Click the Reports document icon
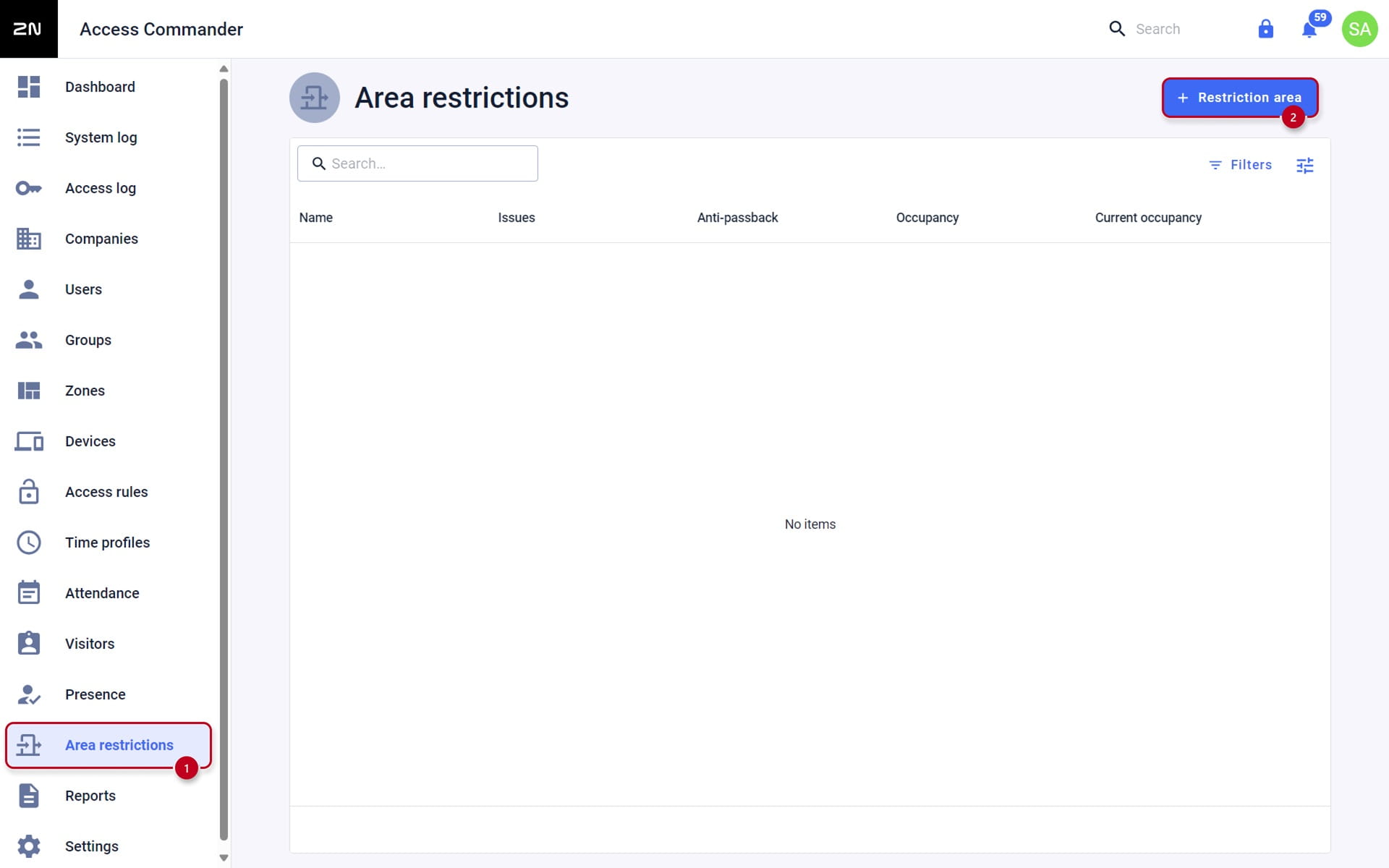The width and height of the screenshot is (1389, 868). pyautogui.click(x=29, y=796)
